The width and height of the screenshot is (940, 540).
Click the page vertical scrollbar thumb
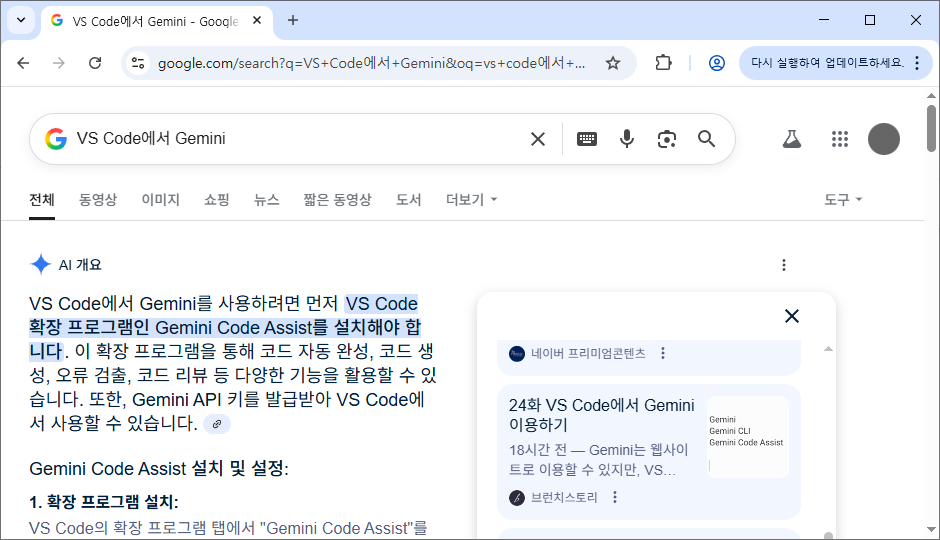931,128
